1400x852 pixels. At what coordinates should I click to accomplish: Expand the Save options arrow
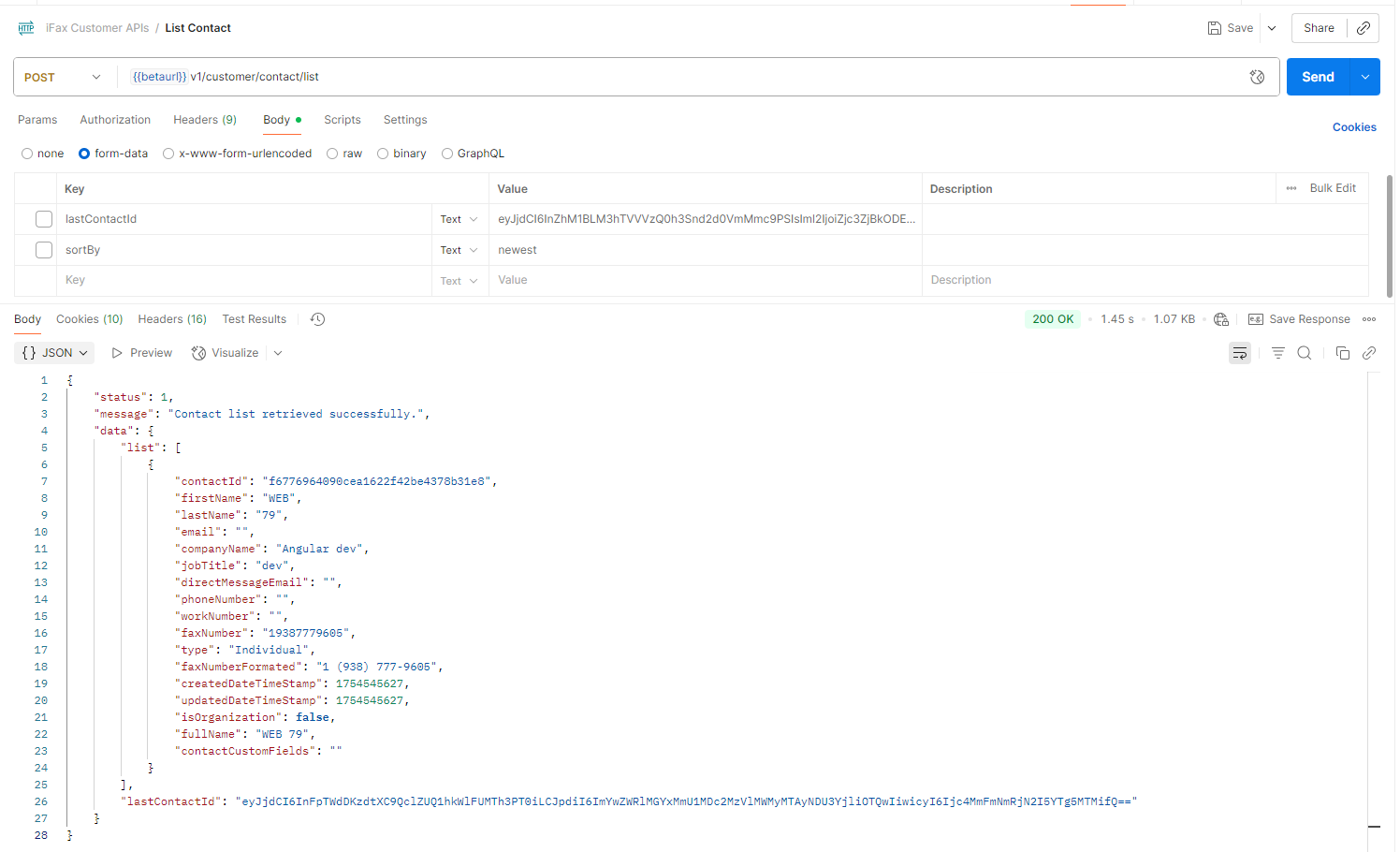[x=1272, y=28]
